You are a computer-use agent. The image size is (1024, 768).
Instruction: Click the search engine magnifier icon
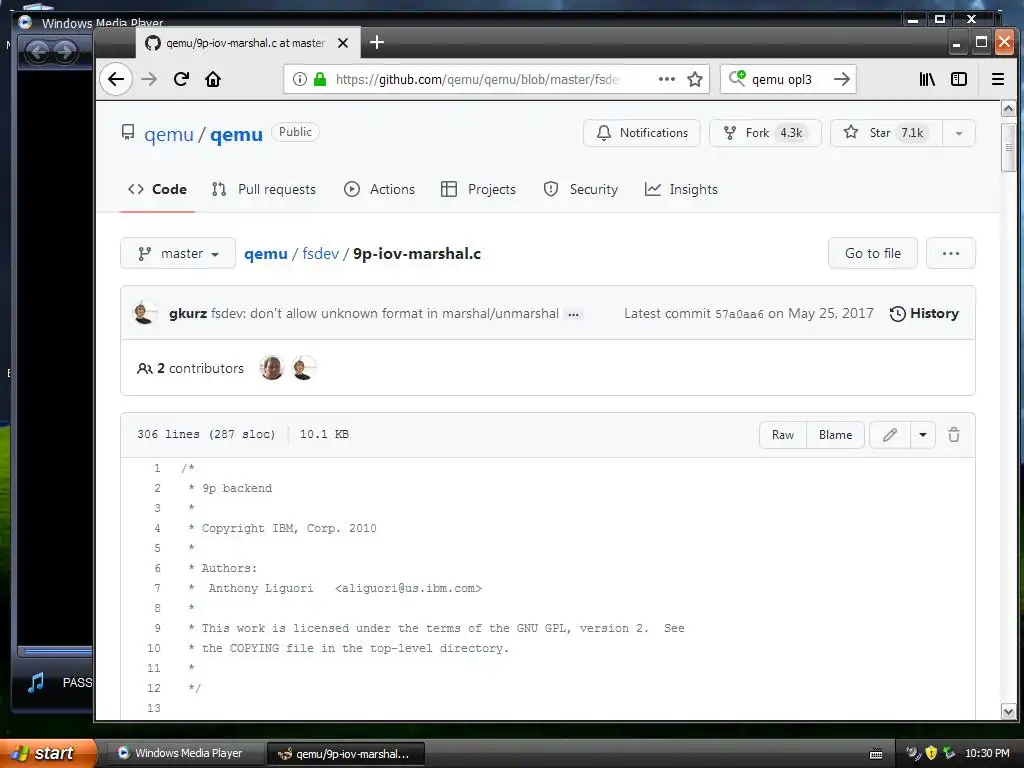[737, 78]
